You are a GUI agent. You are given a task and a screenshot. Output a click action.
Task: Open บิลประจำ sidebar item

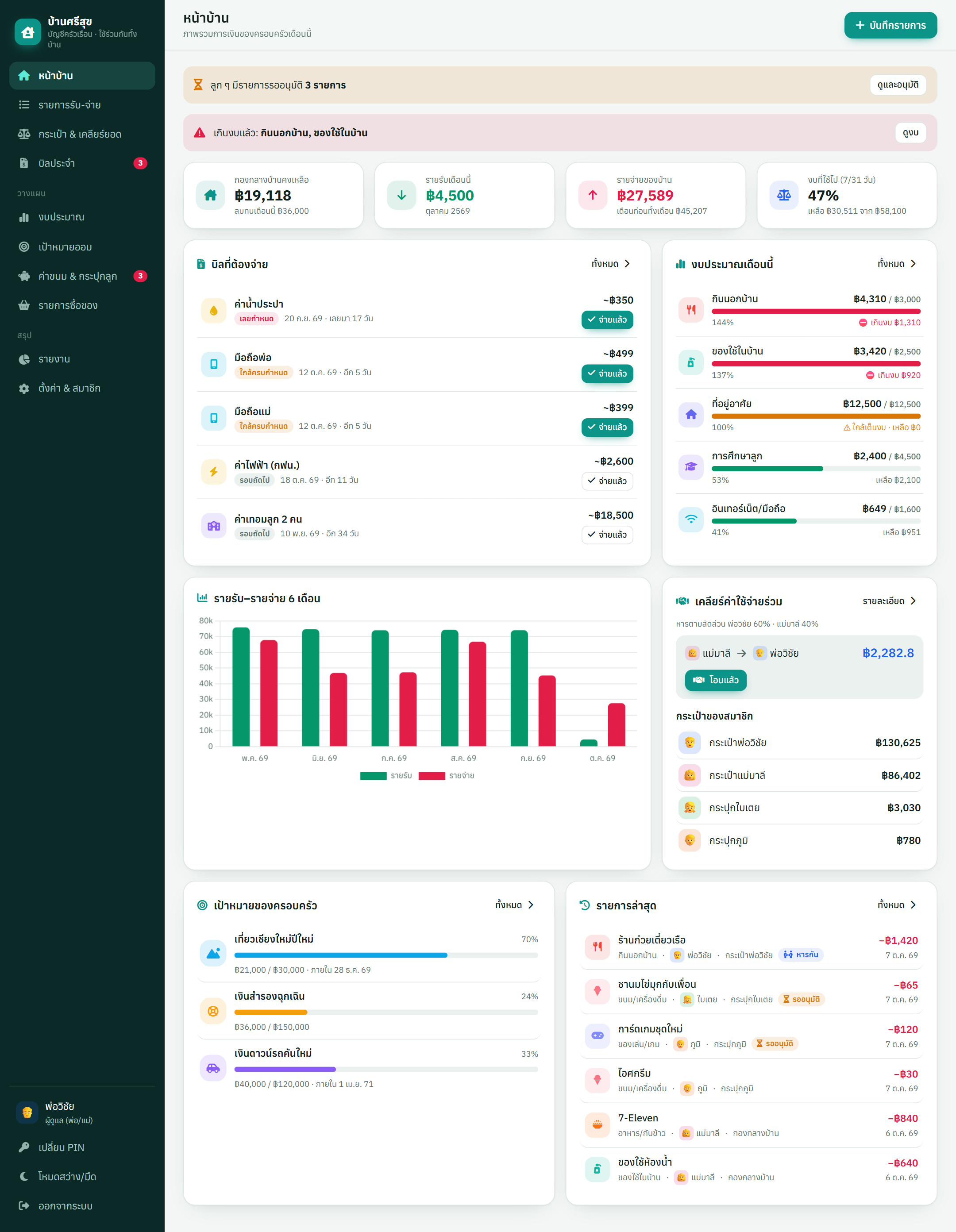pos(82,164)
